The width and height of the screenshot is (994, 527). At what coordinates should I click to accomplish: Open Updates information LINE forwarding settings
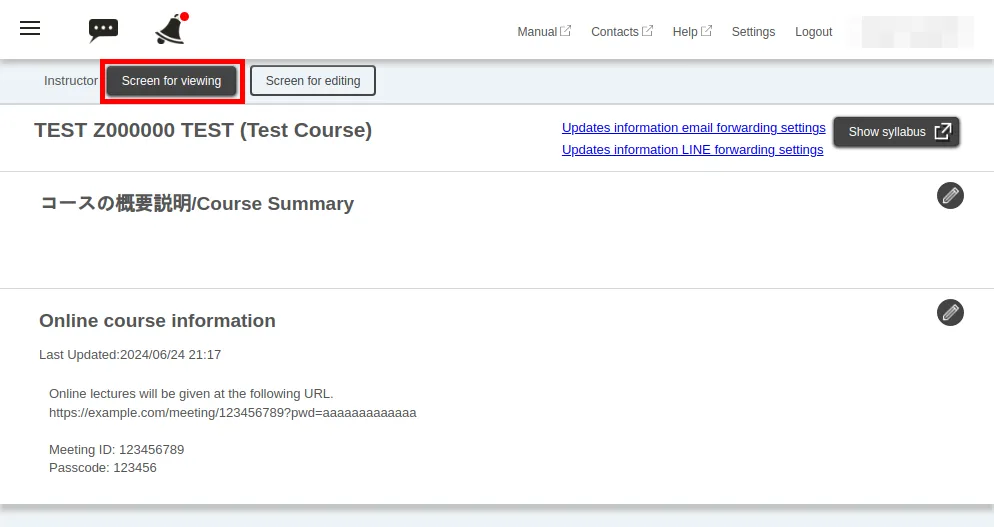[692, 150]
